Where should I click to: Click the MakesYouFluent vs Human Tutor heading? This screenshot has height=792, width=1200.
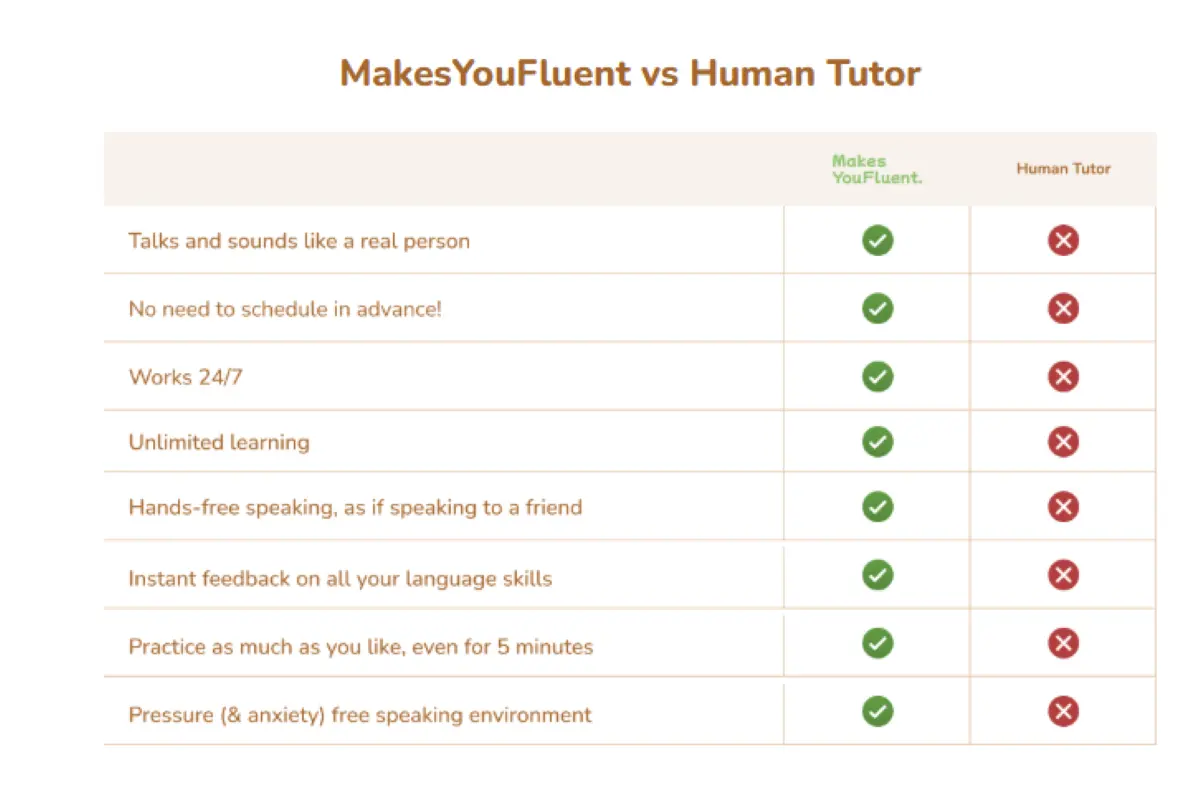tap(630, 74)
